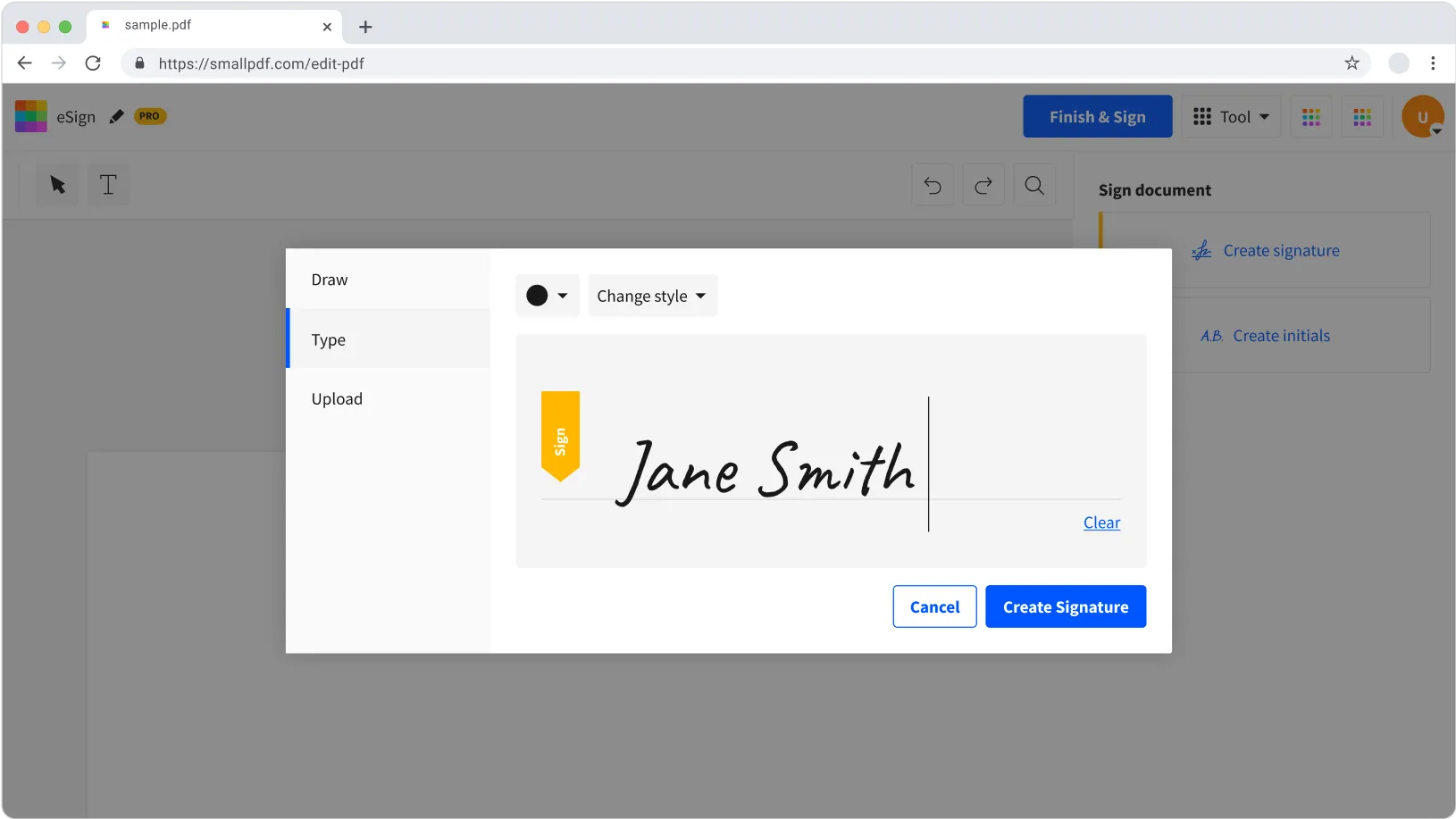1456x819 pixels.
Task: Expand the signature color dropdown arrow
Action: [563, 296]
